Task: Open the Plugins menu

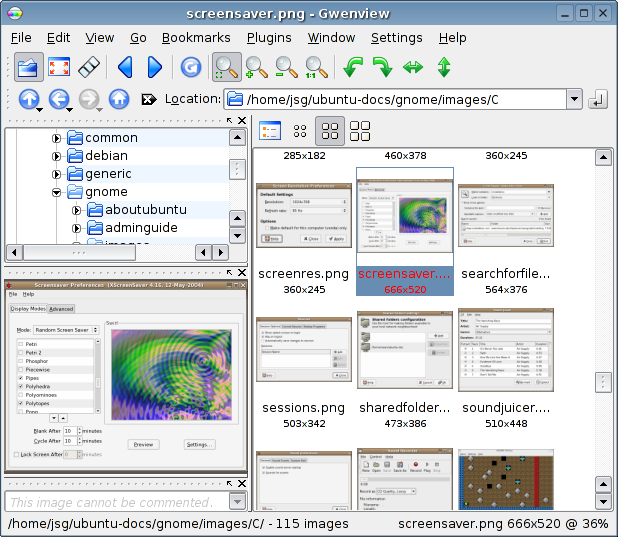Action: coord(269,38)
